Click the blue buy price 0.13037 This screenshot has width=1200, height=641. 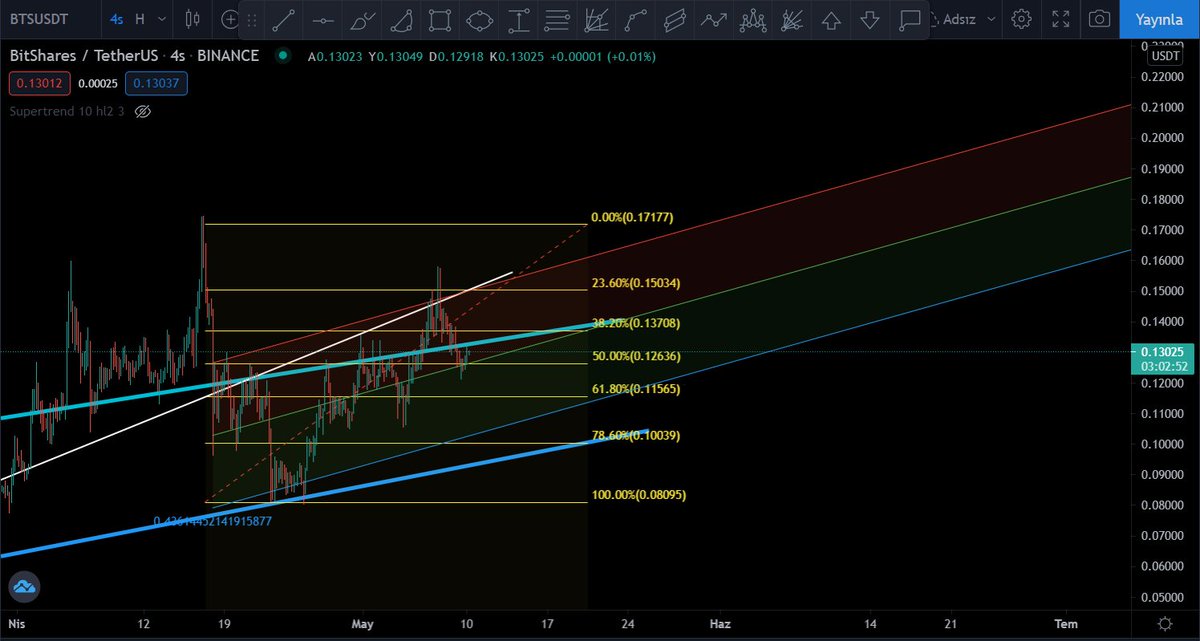pyautogui.click(x=158, y=83)
